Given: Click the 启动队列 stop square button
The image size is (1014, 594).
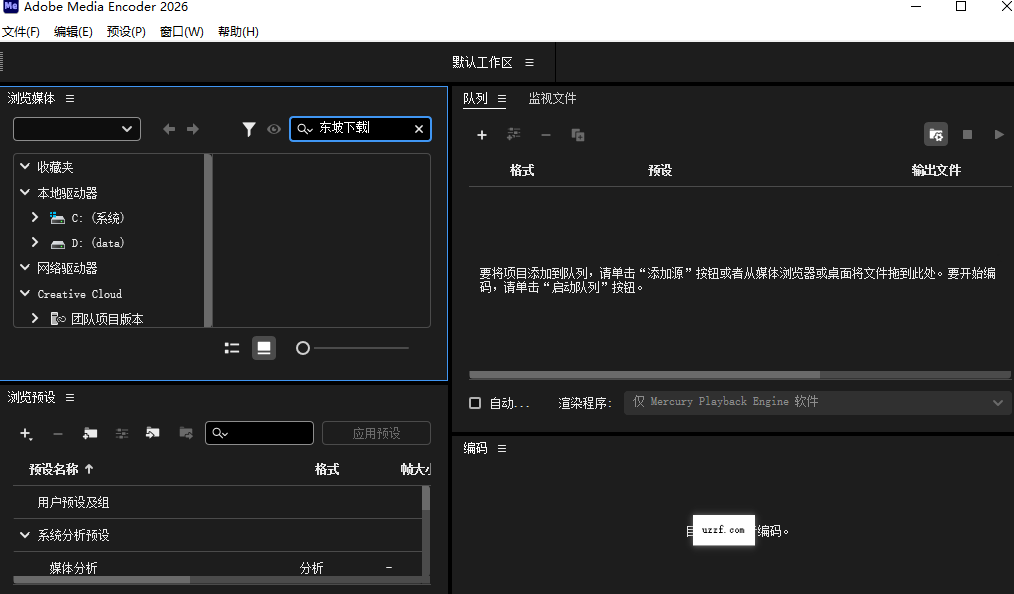Looking at the screenshot, I should coord(967,134).
